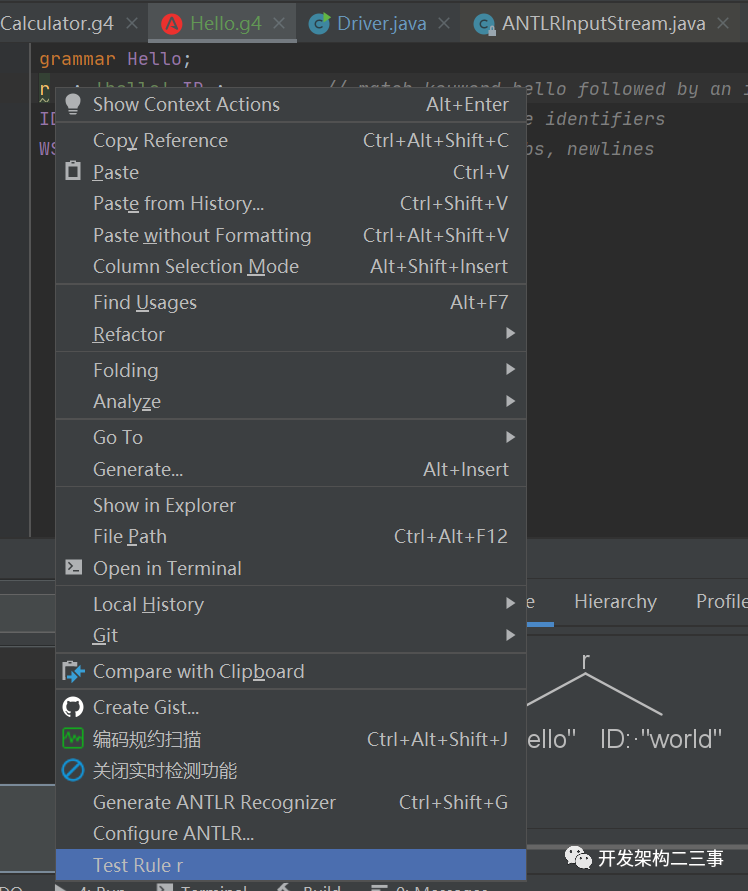Click the root node r in parse tree
Image resolution: width=748 pixels, height=891 pixels.
tap(586, 661)
